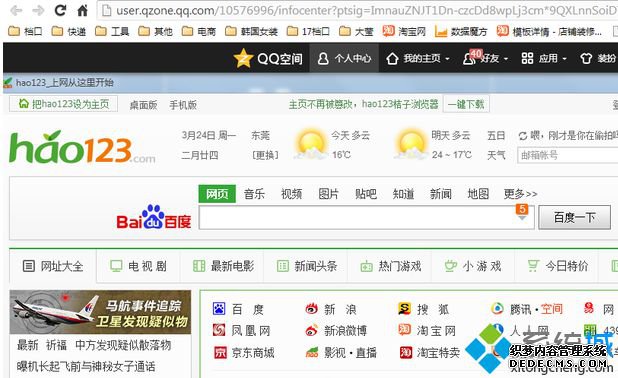Expand the 好友 dropdown with 40 badge
Screen dimensions: 618x378
point(485,58)
